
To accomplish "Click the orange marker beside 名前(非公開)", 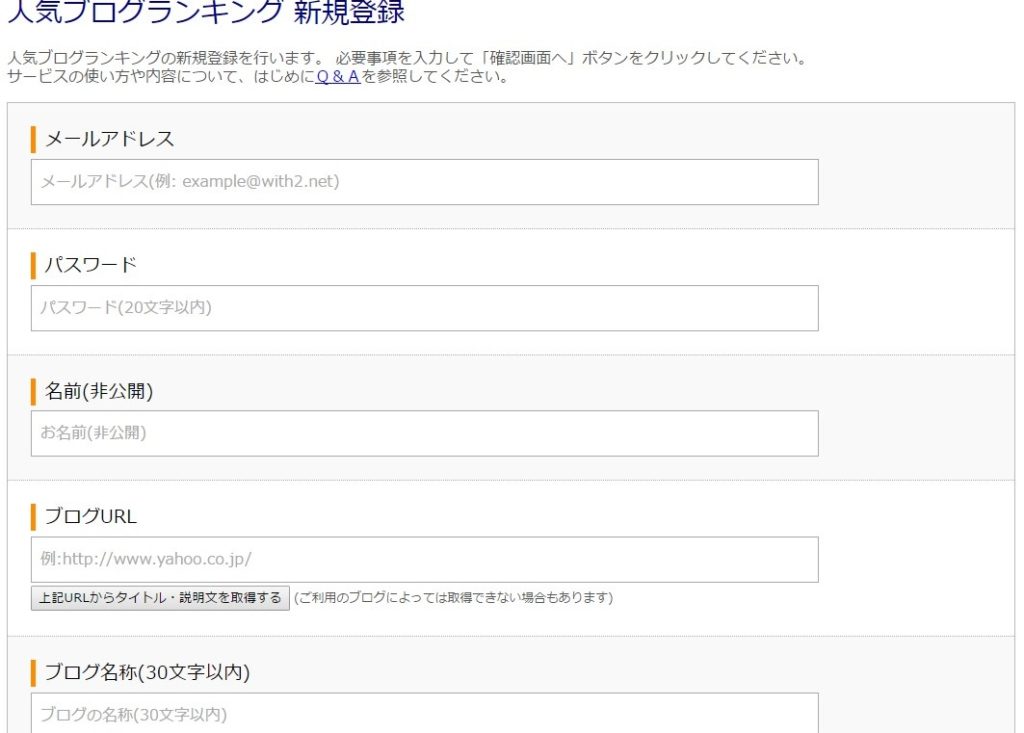I will coord(33,391).
